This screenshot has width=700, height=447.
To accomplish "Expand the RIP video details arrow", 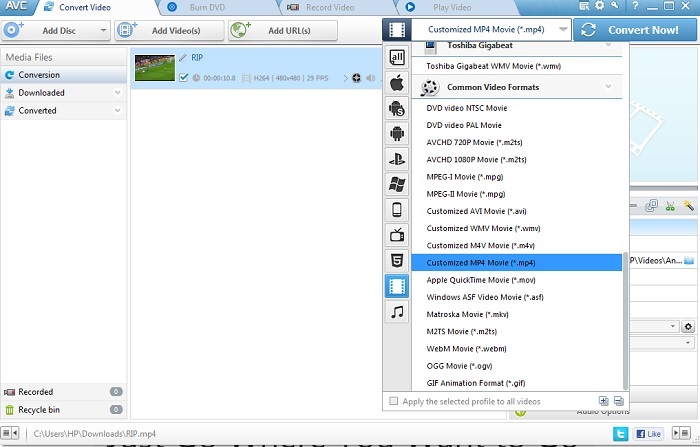I will click(346, 78).
